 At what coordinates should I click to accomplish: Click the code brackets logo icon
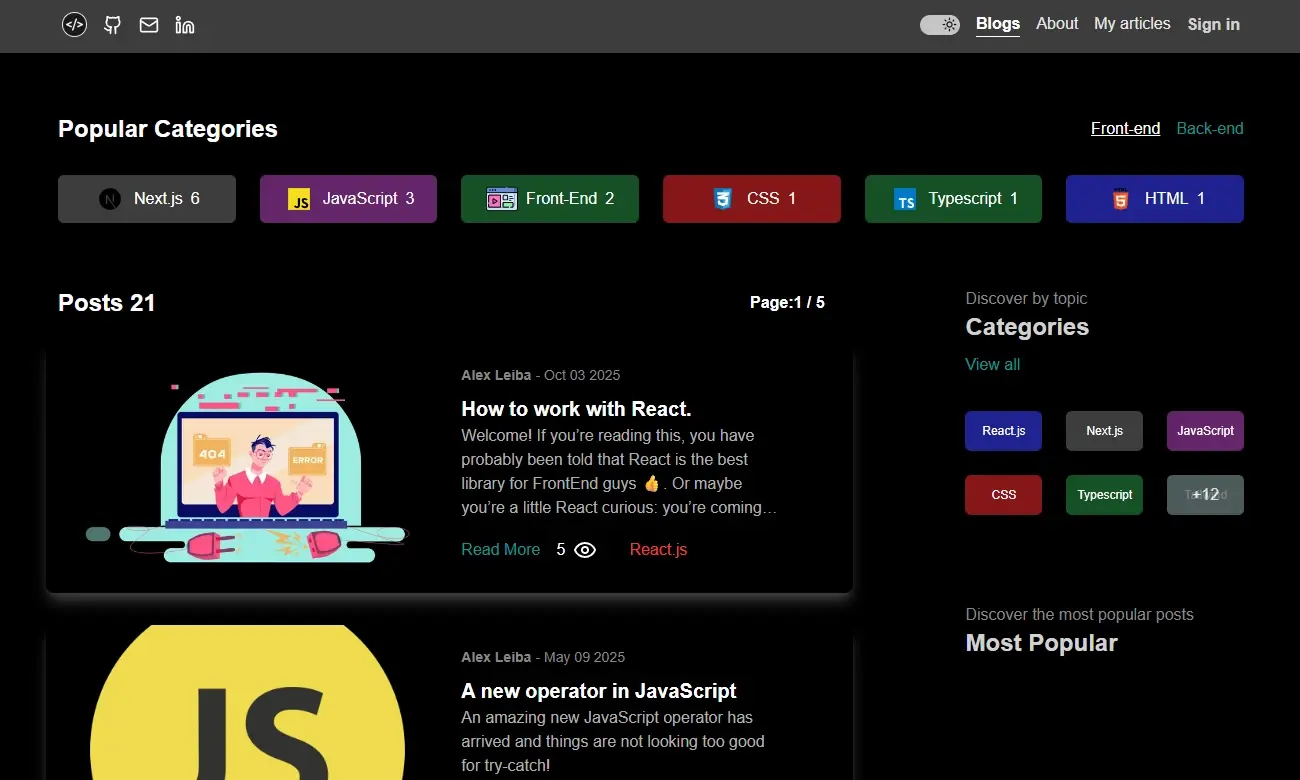[74, 25]
